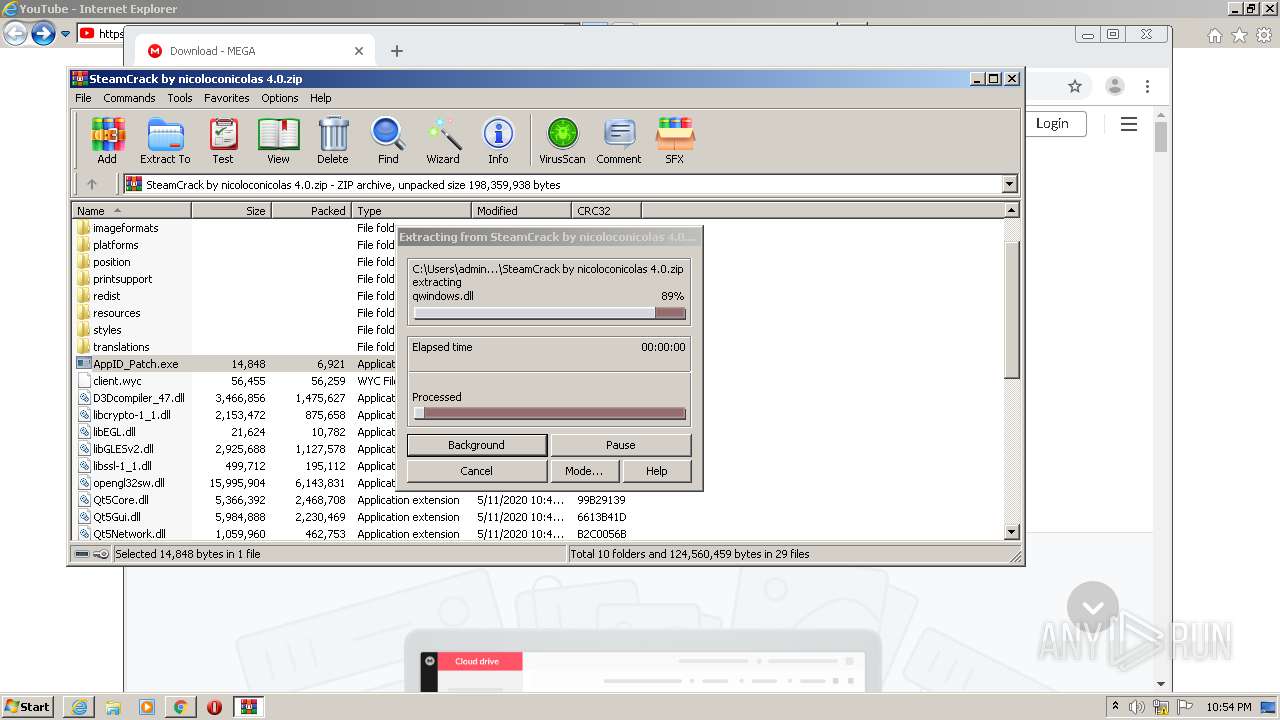Open the MEGA browser window's profile icon

click(x=1115, y=86)
